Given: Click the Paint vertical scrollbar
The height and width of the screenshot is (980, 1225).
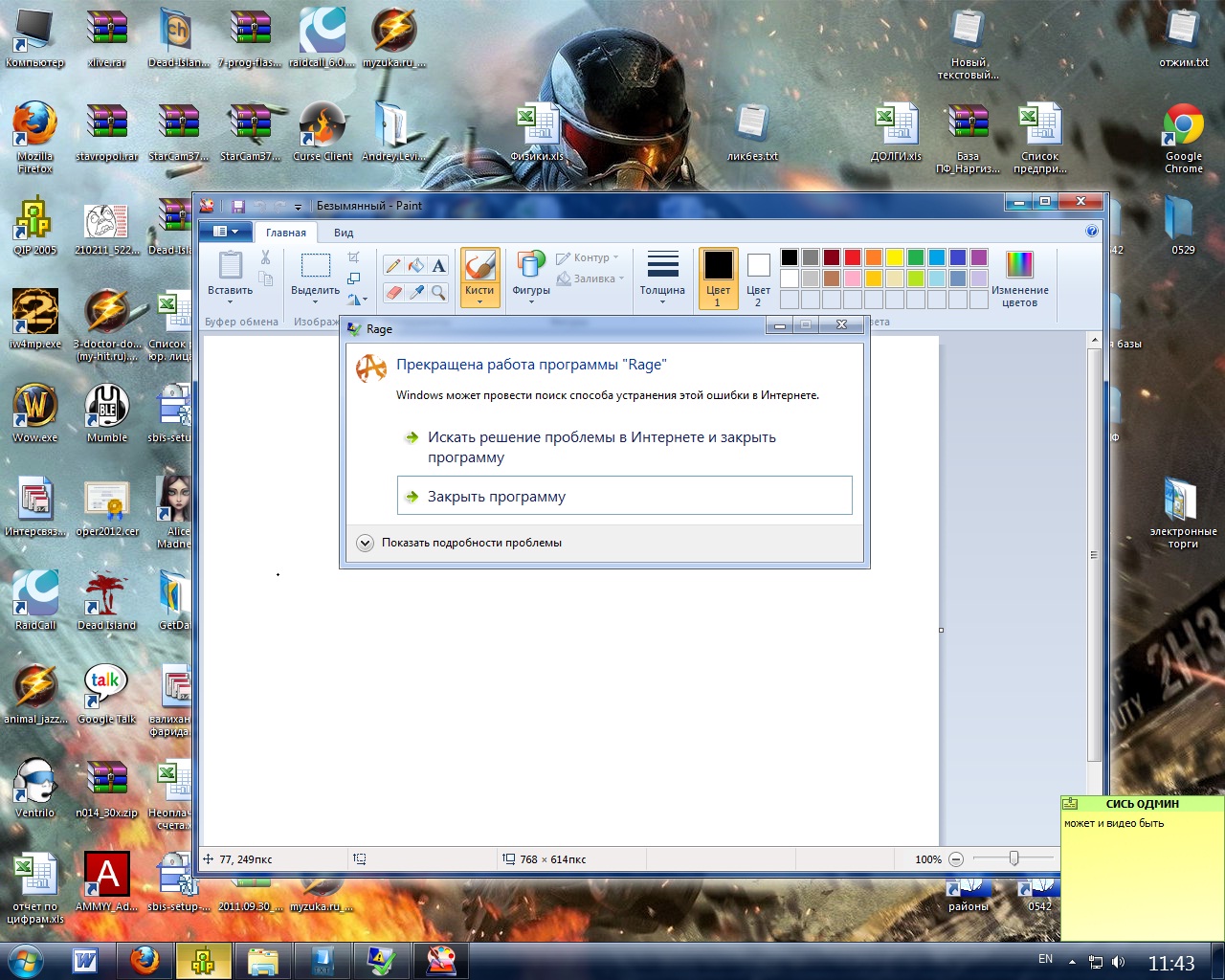Looking at the screenshot, I should coord(1094,555).
